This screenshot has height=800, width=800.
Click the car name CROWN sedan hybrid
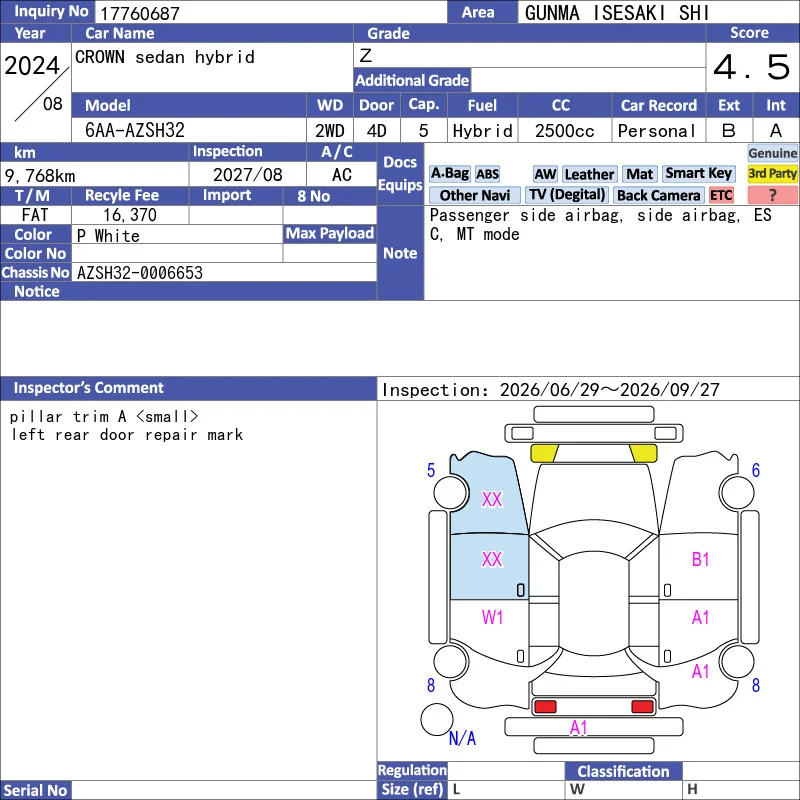coord(165,57)
